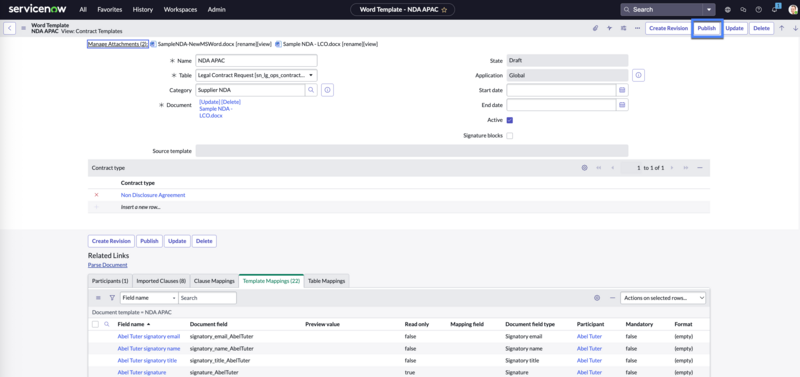Image resolution: width=800 pixels, height=377 pixels.
Task: Favorite the page using the star icon
Action: (444, 10)
